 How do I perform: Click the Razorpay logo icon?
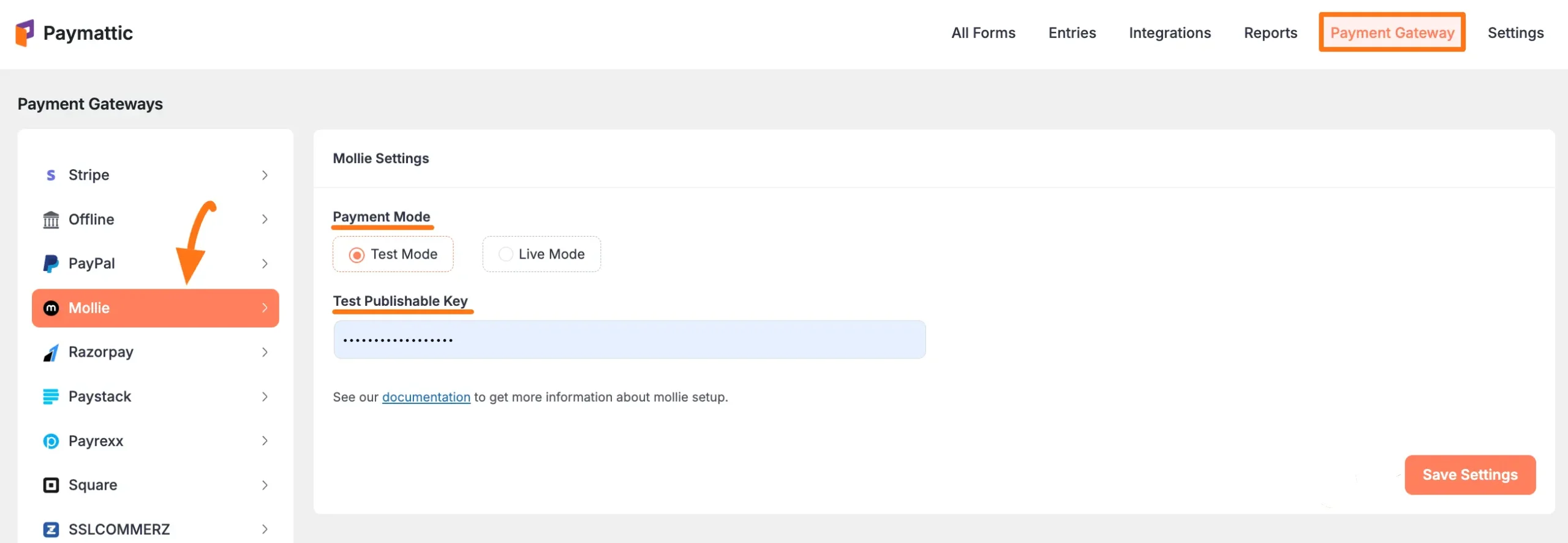click(51, 352)
